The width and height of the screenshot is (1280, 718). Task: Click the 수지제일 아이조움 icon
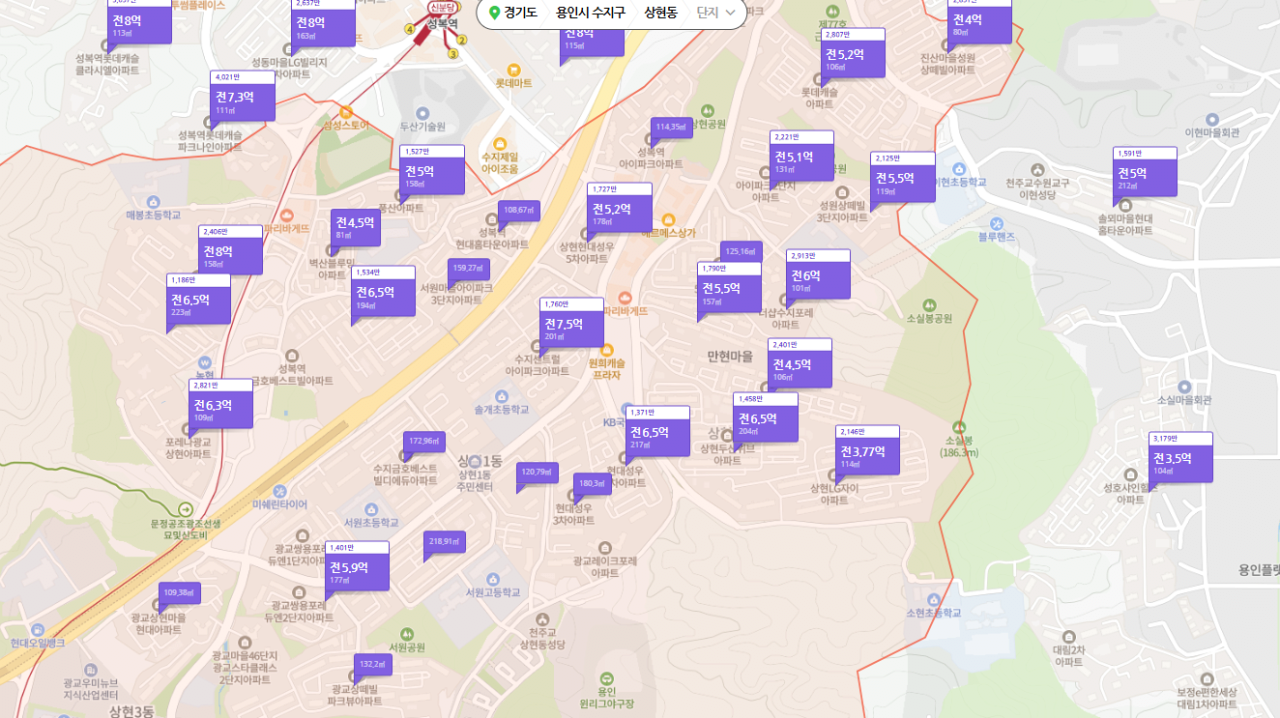[x=500, y=143]
